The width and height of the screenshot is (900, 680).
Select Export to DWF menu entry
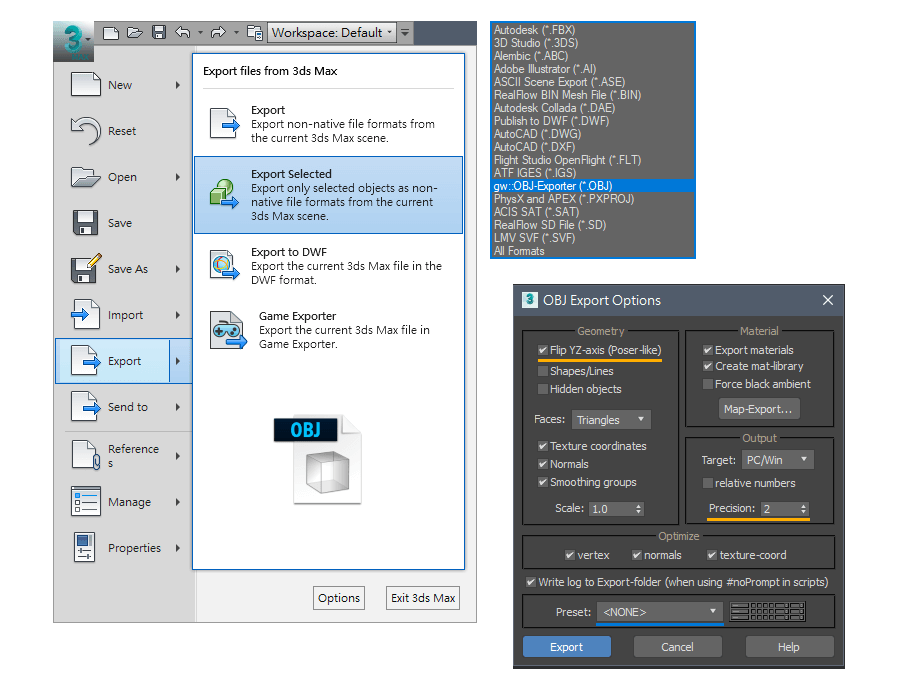328,266
